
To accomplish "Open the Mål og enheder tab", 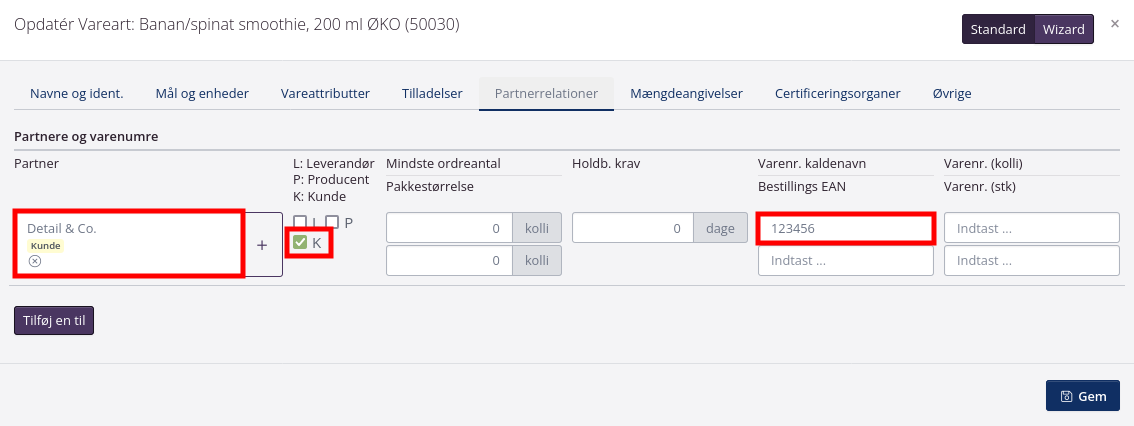I will 202,93.
